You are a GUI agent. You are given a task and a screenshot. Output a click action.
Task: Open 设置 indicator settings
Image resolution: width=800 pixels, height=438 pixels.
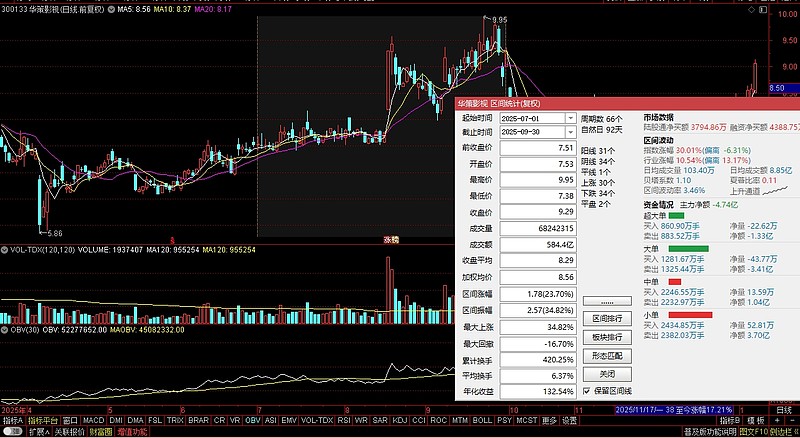click(x=569, y=421)
